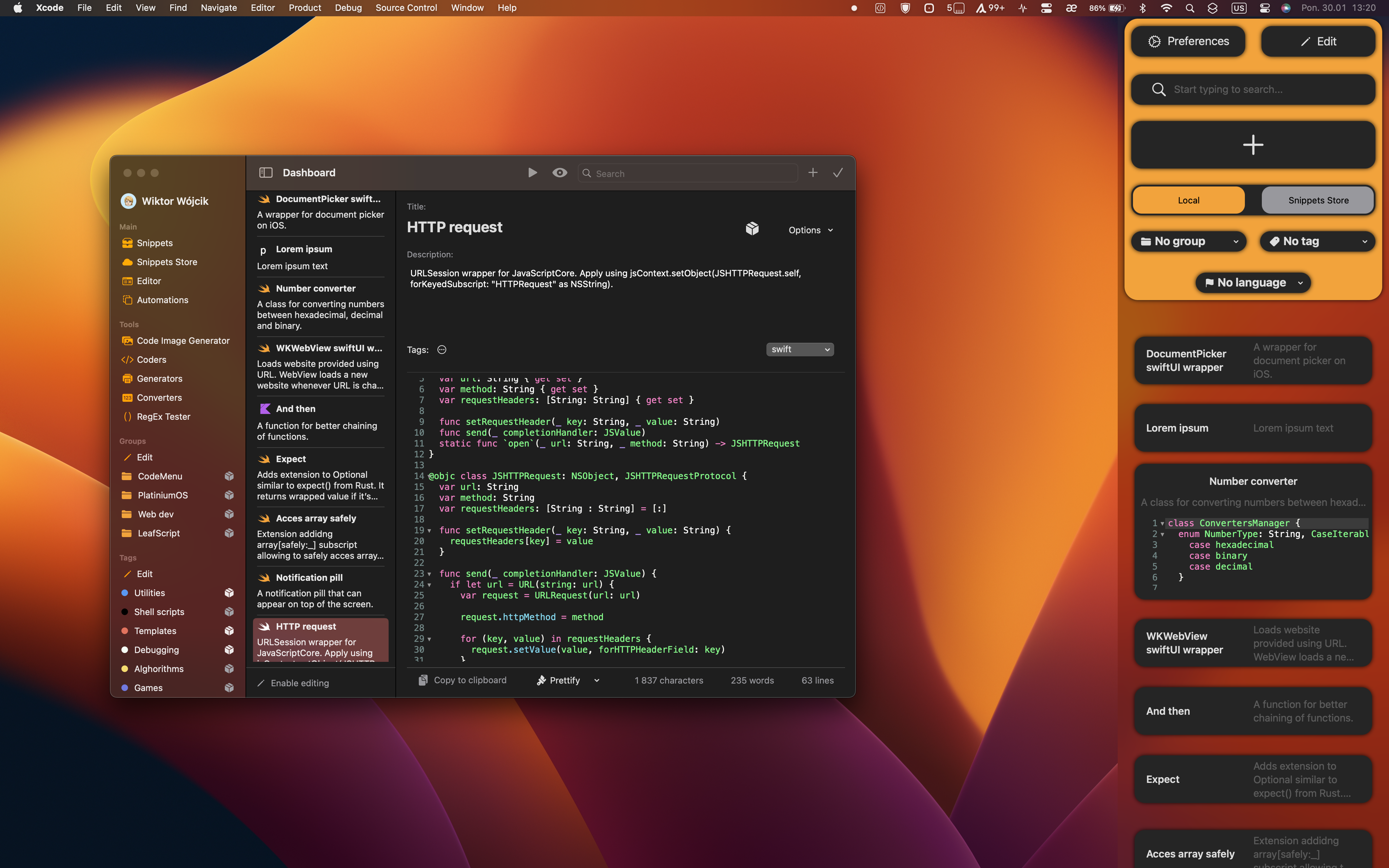The image size is (1389, 868).
Task: Run snippet with the play button
Action: coord(533,173)
